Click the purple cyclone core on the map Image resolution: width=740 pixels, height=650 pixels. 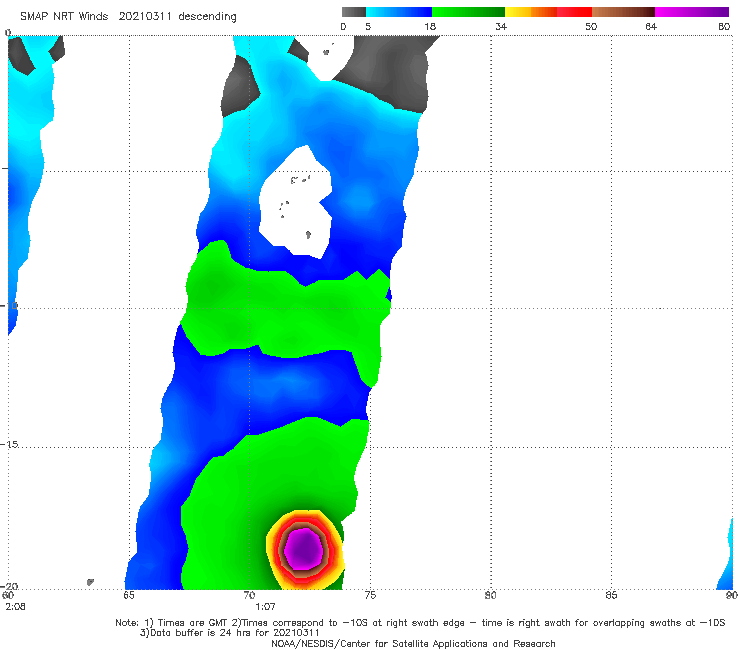pyautogui.click(x=305, y=549)
